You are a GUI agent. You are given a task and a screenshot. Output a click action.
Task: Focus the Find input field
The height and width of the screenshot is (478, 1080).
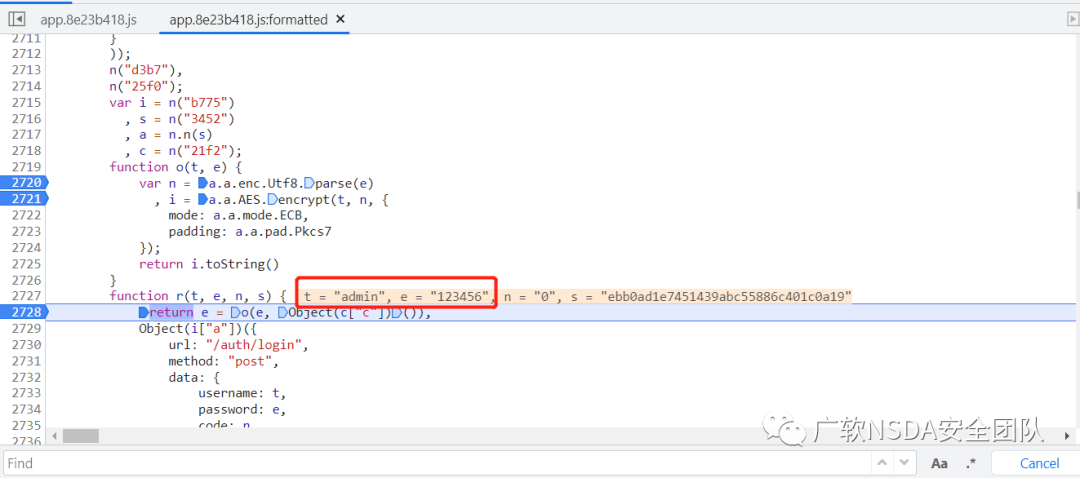(435, 464)
